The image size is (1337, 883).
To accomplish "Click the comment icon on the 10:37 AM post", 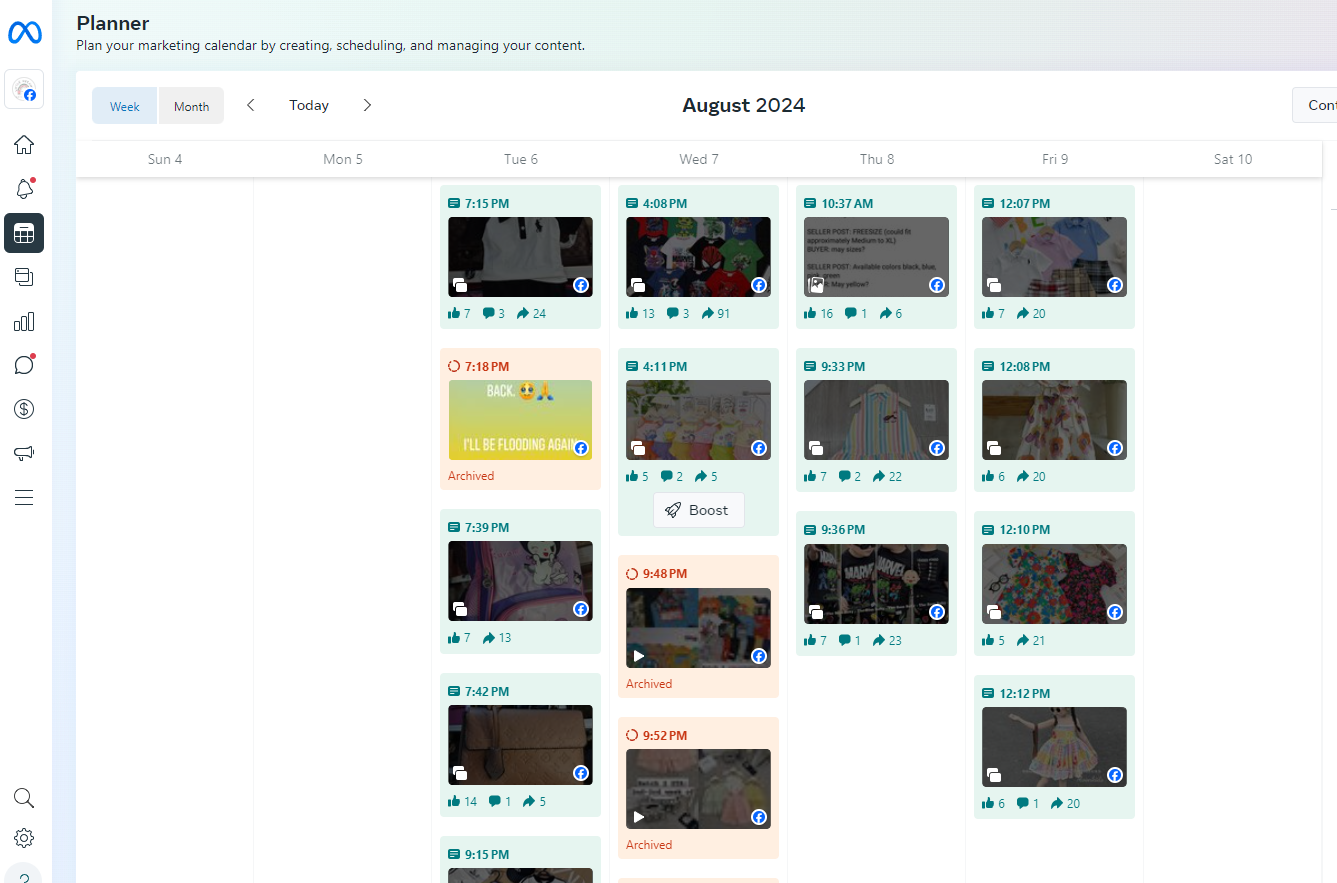I will (850, 313).
